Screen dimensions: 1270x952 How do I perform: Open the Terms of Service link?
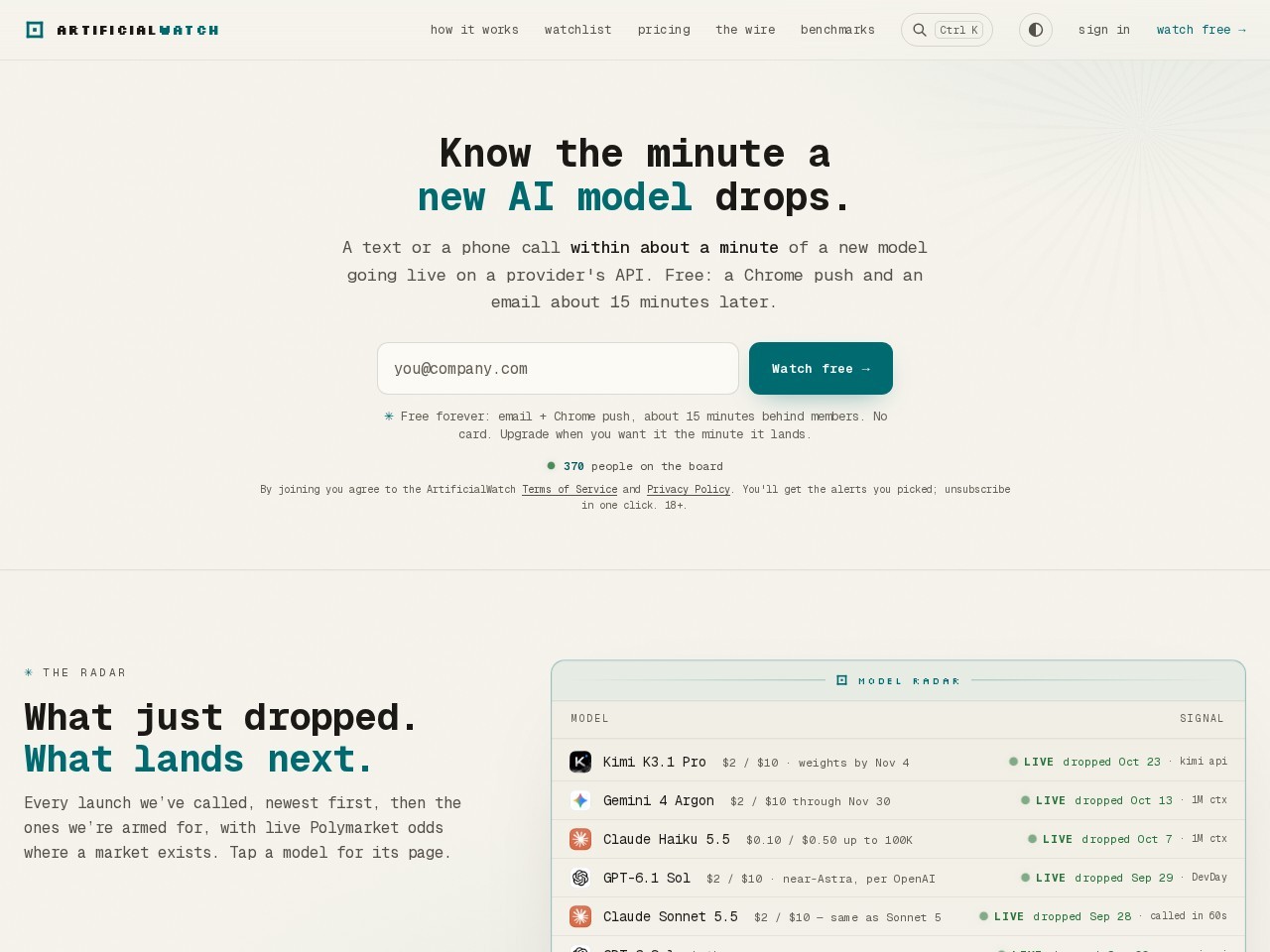point(570,489)
